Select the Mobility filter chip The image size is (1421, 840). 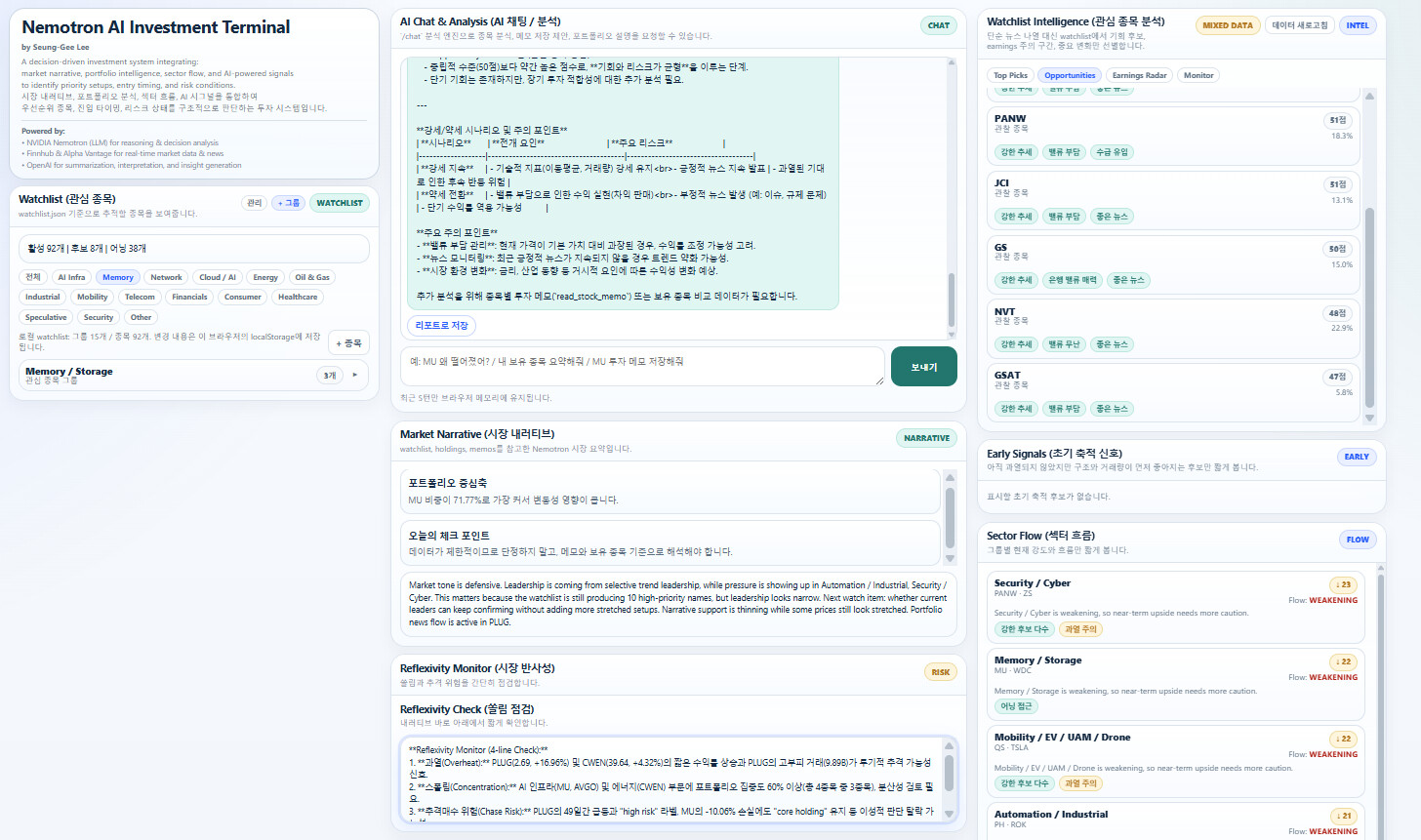pyautogui.click(x=93, y=297)
